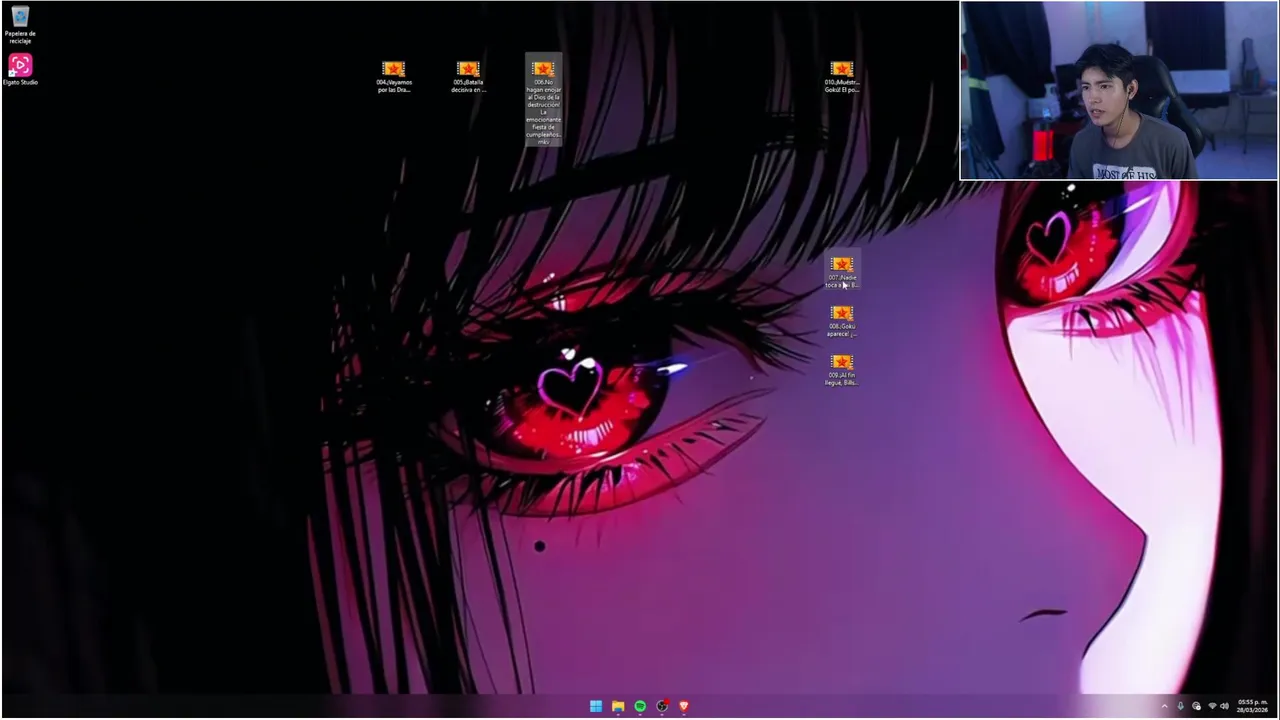The image size is (1280, 720).
Task: Click the Wi-Fi network tray icon
Action: coord(1212,706)
